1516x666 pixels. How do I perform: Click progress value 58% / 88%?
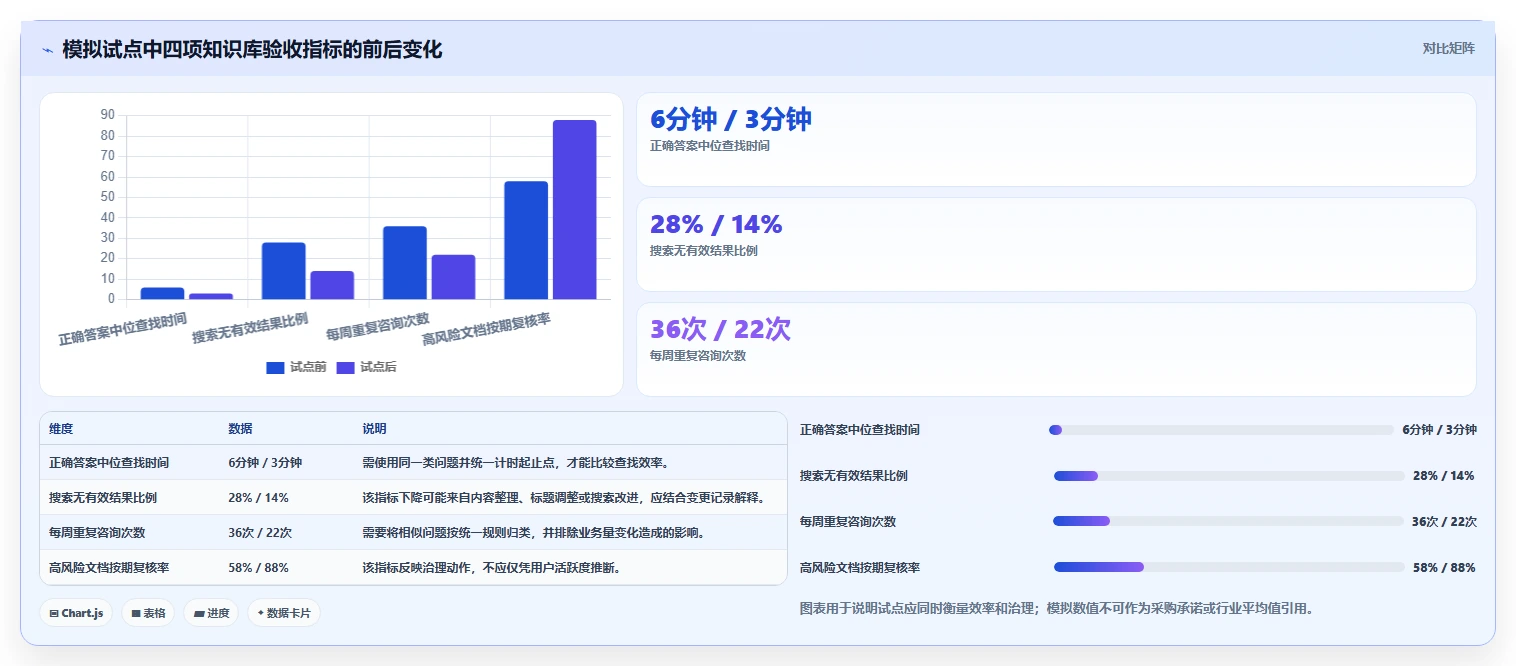tap(1444, 567)
